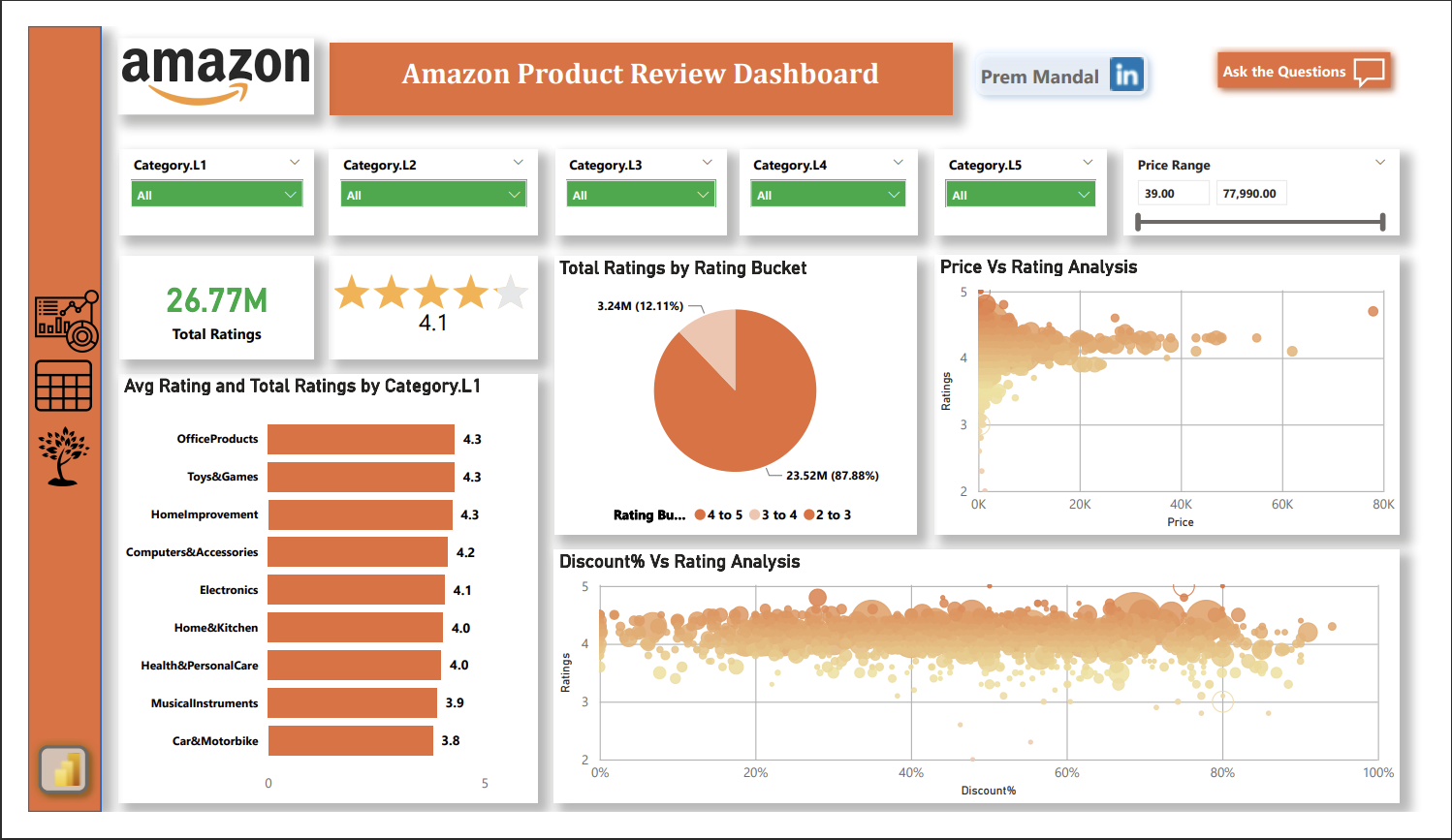Toggle the 4 to 5 legend item
Image resolution: width=1452 pixels, height=840 pixels.
point(718,514)
